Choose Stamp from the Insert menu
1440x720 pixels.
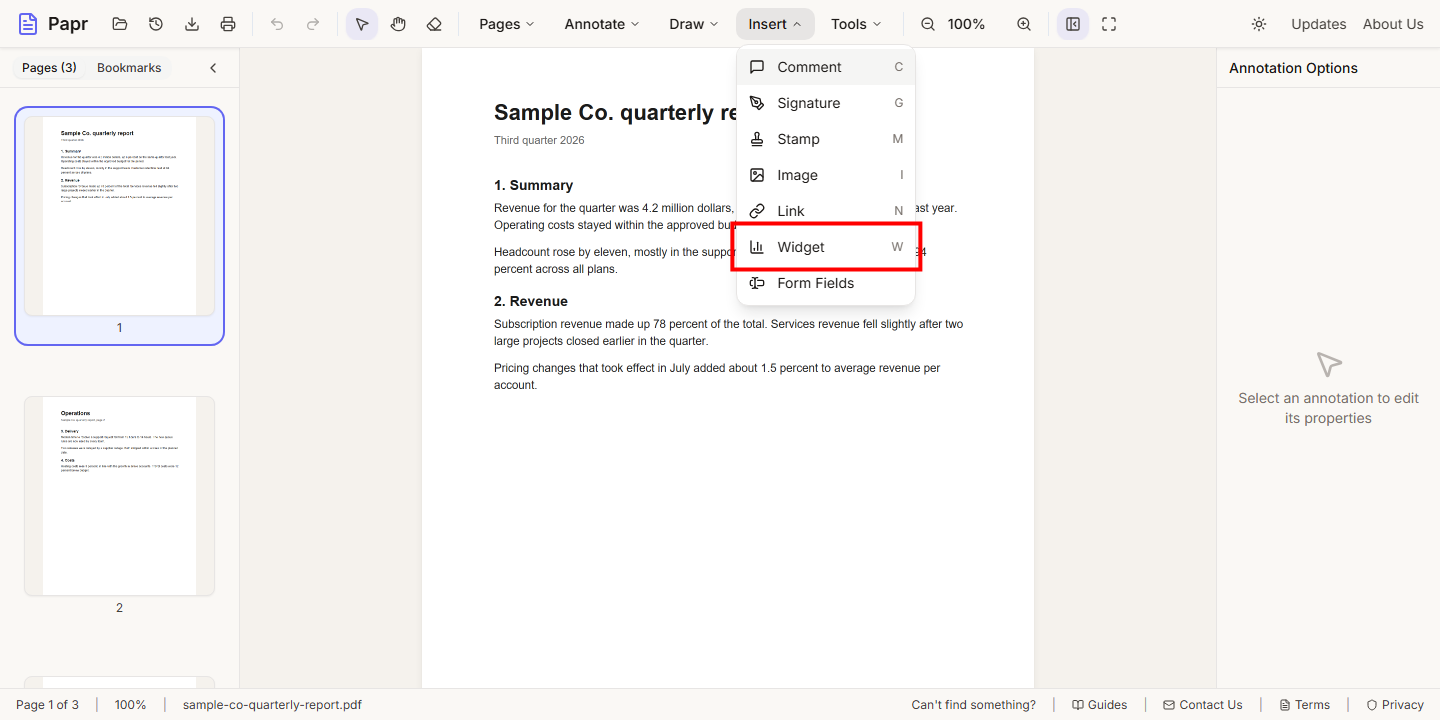[826, 139]
